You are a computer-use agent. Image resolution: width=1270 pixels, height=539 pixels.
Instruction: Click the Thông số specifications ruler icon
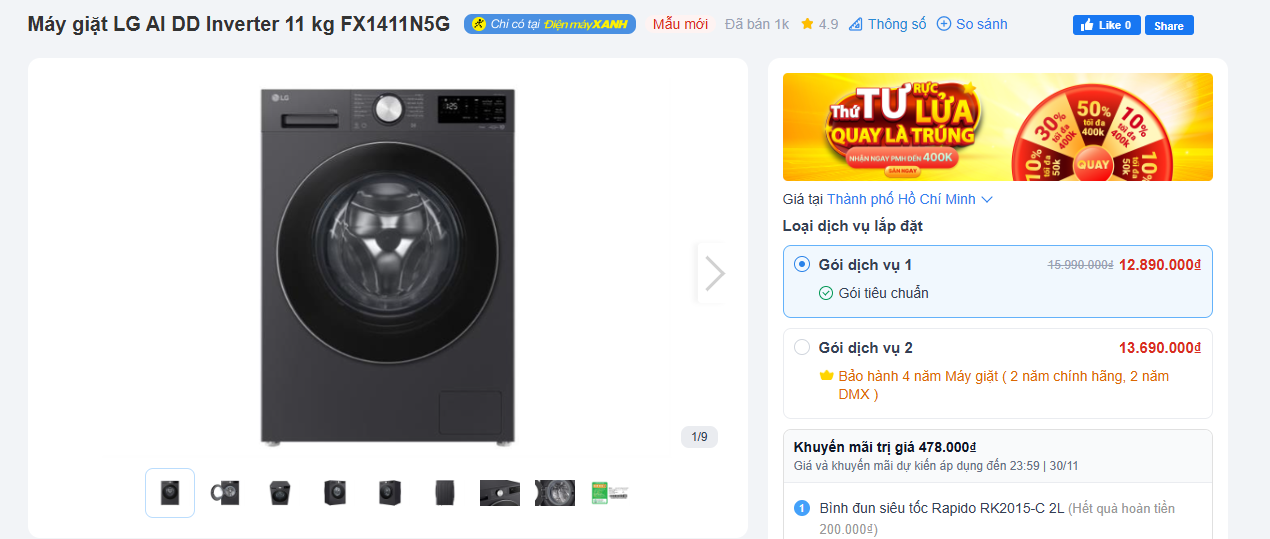tap(855, 24)
